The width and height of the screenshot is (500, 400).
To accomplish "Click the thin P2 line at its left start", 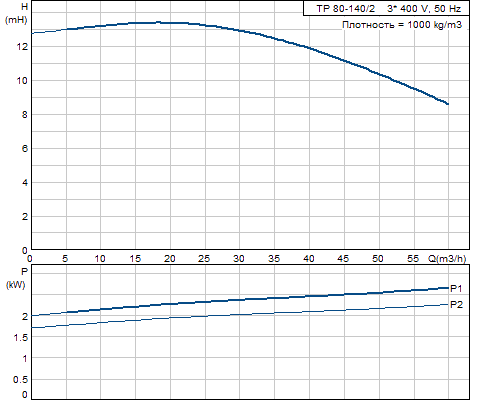I will tap(33, 328).
